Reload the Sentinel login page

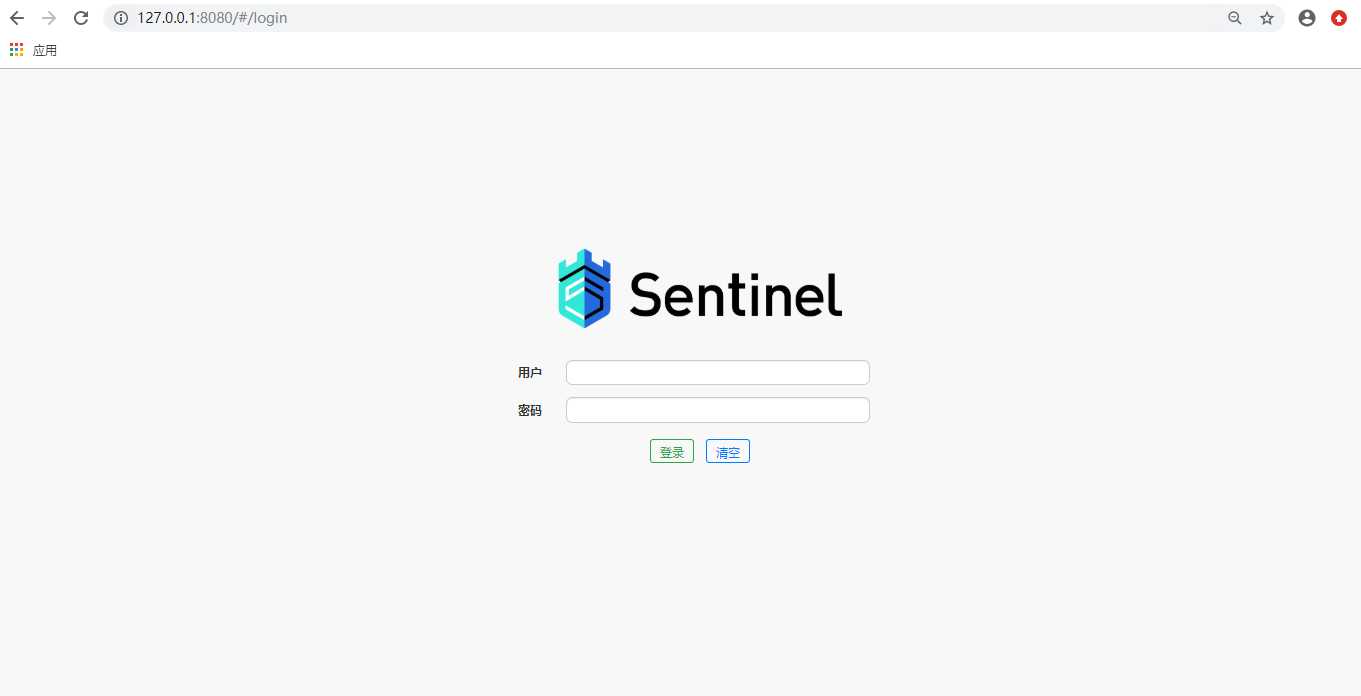[x=81, y=18]
